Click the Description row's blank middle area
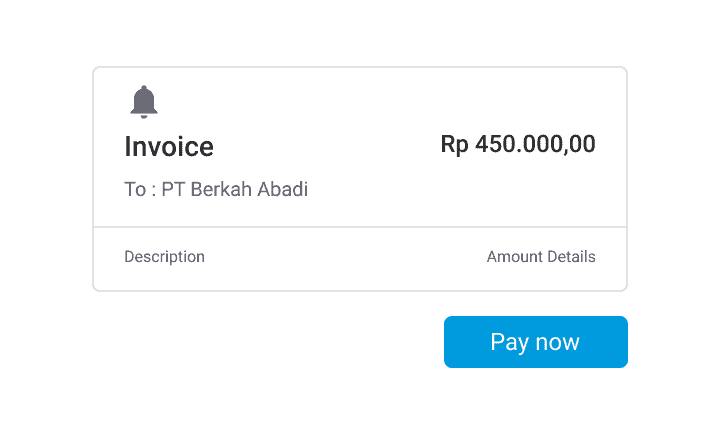 point(345,257)
